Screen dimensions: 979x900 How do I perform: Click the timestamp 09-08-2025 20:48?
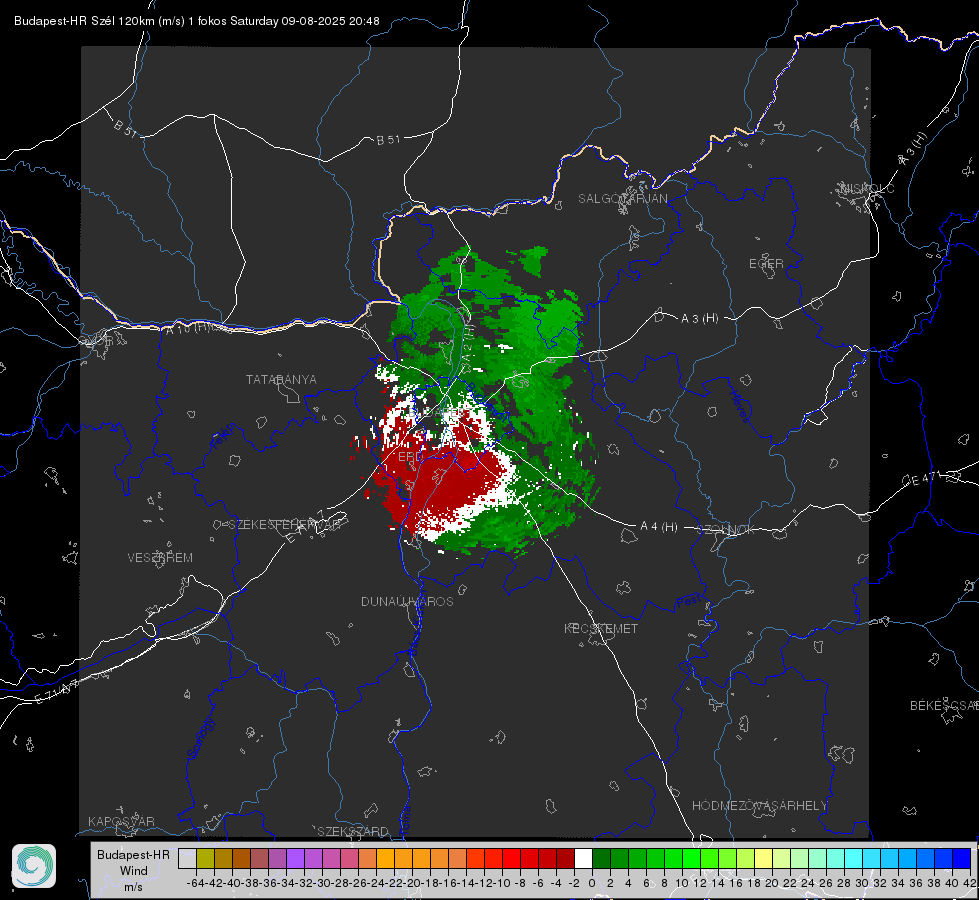tap(330, 21)
